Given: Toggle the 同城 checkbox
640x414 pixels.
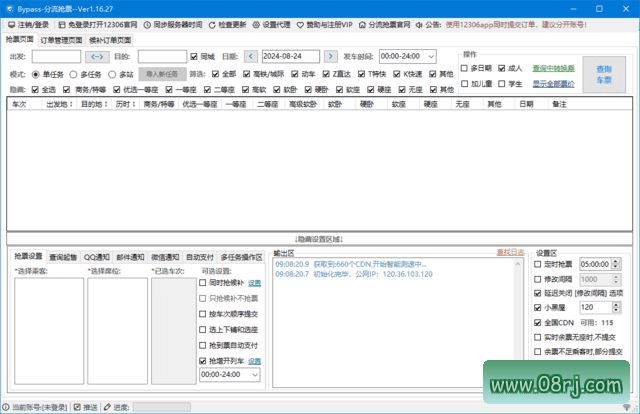Looking at the screenshot, I should (x=194, y=57).
